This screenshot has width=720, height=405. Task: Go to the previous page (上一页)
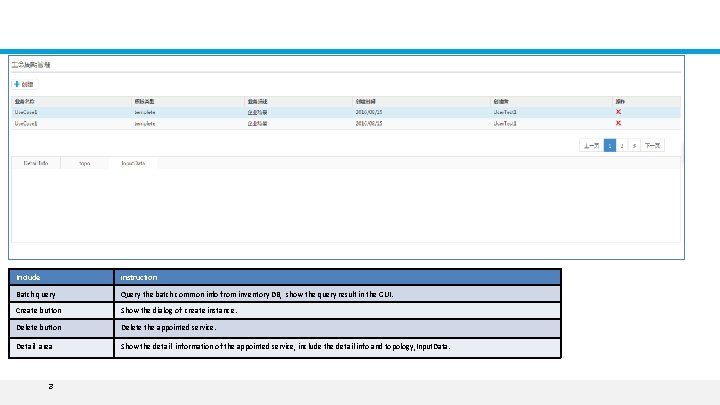pos(591,146)
